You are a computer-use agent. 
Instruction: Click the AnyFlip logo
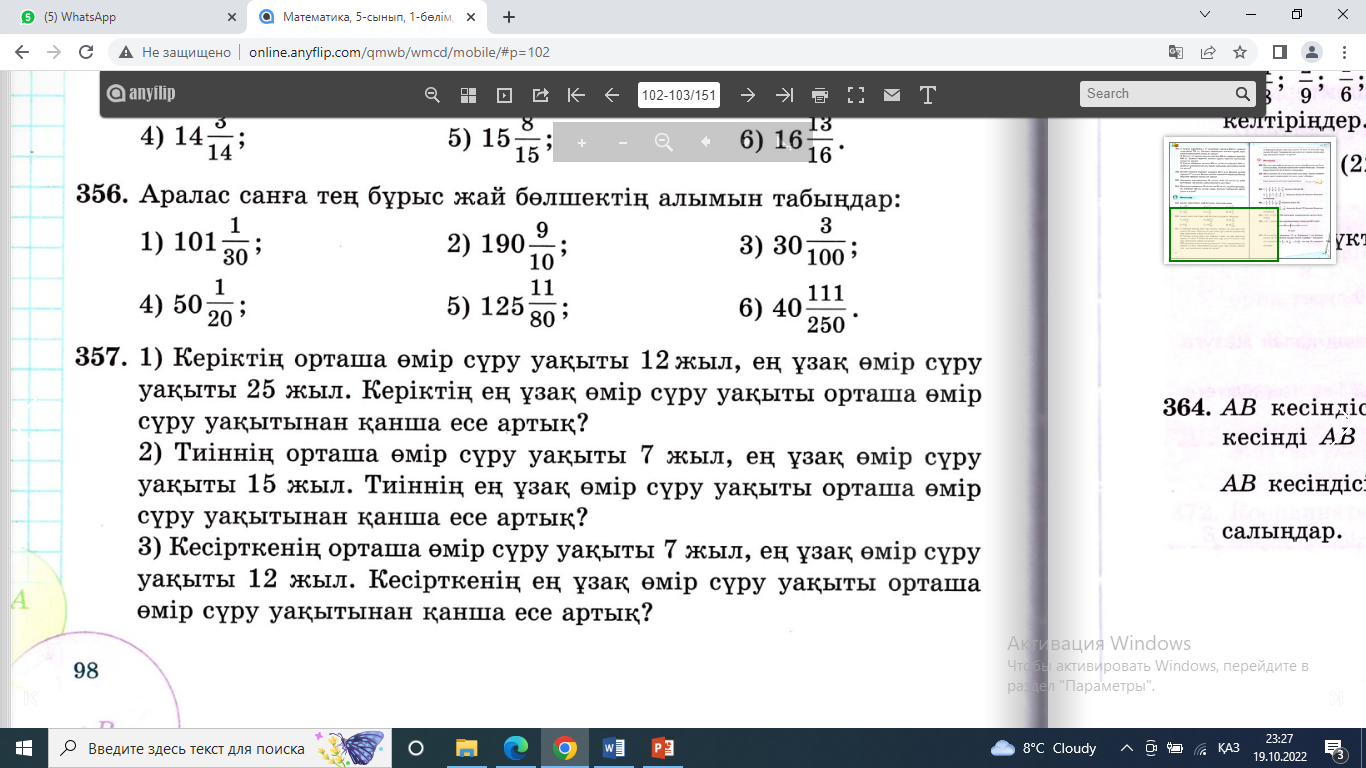(140, 94)
